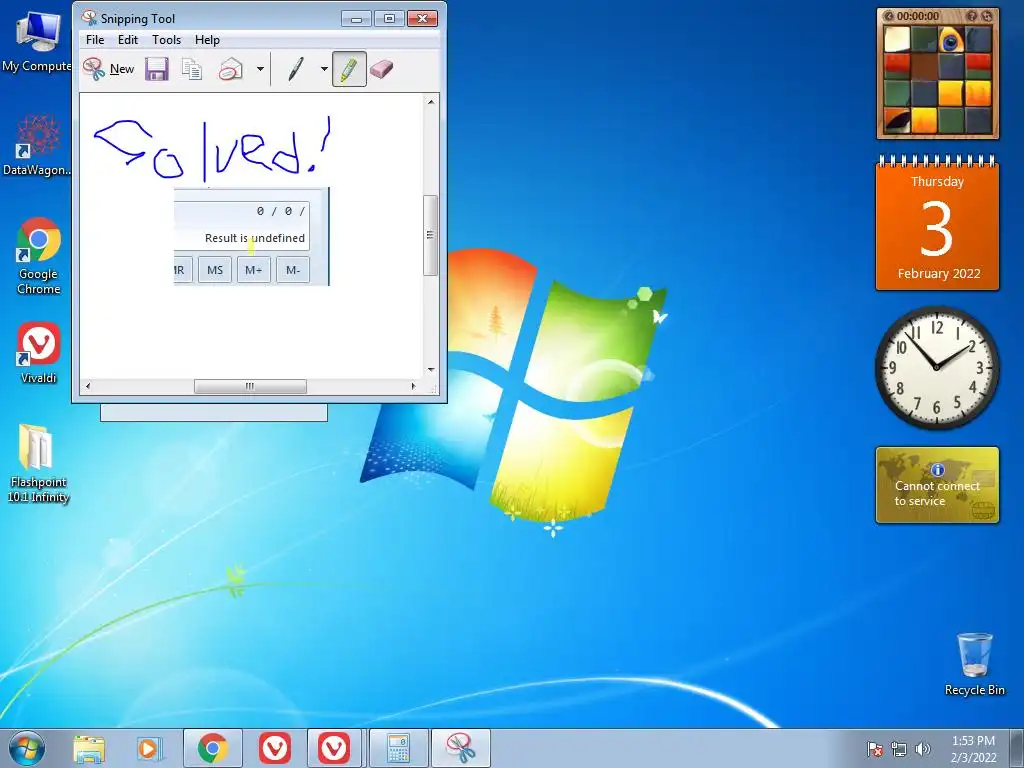The image size is (1024, 768).
Task: Click the network tray icon
Action: [x=899, y=749]
